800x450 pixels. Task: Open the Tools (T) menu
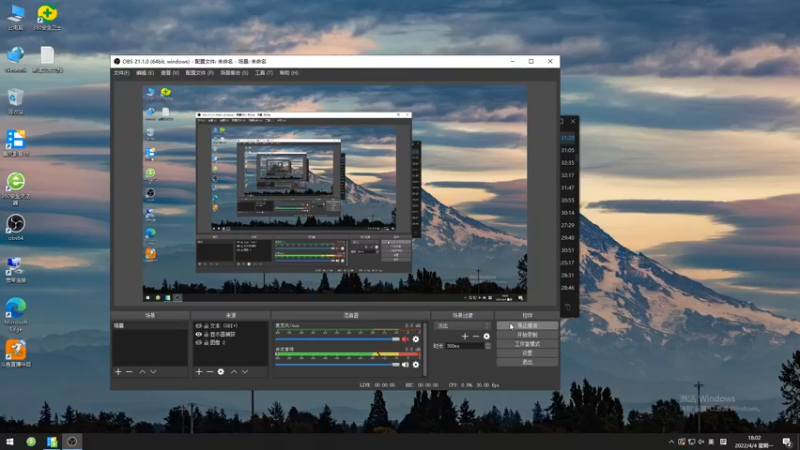point(264,73)
